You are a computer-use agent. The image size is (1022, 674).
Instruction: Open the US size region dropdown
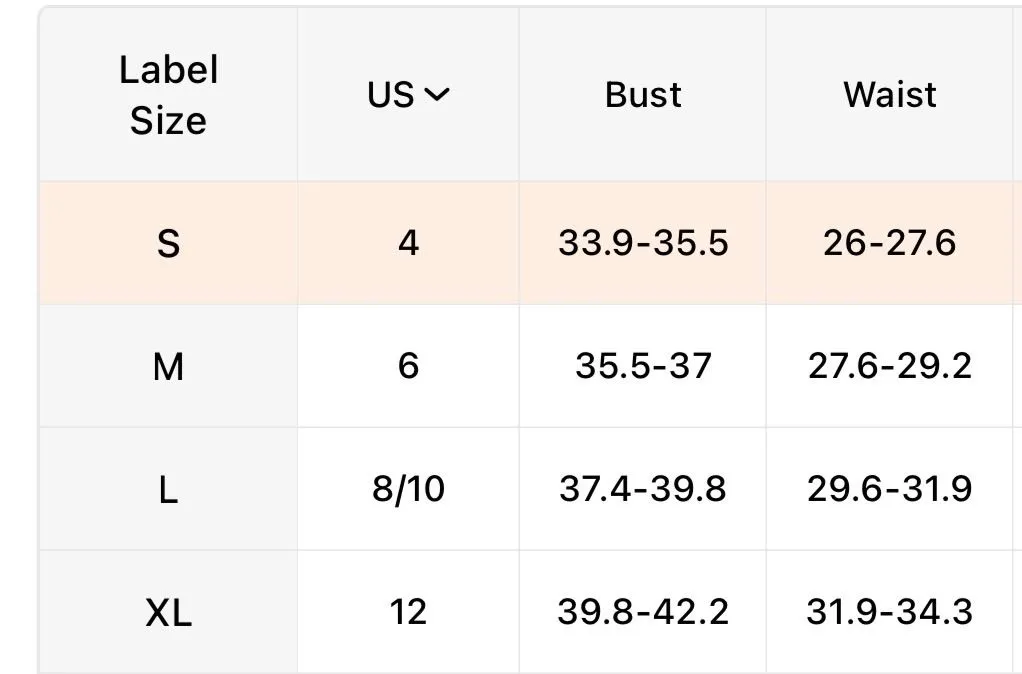click(408, 95)
